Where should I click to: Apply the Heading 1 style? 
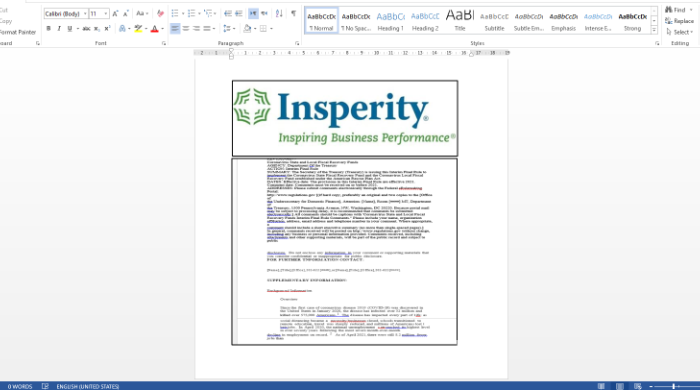tap(390, 21)
